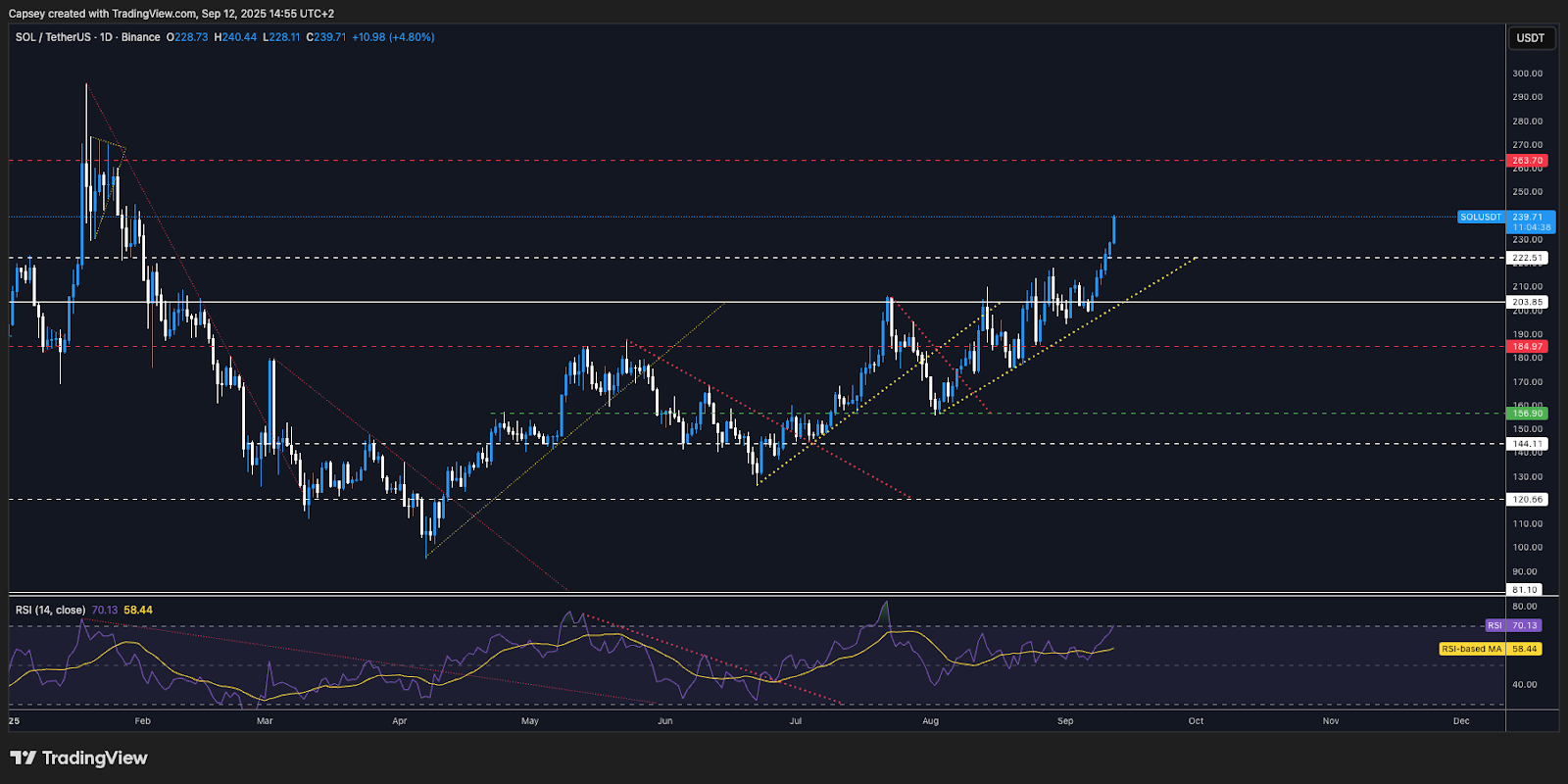Click the 120.66 price level label
Image resolution: width=1568 pixels, height=784 pixels.
pos(1527,500)
